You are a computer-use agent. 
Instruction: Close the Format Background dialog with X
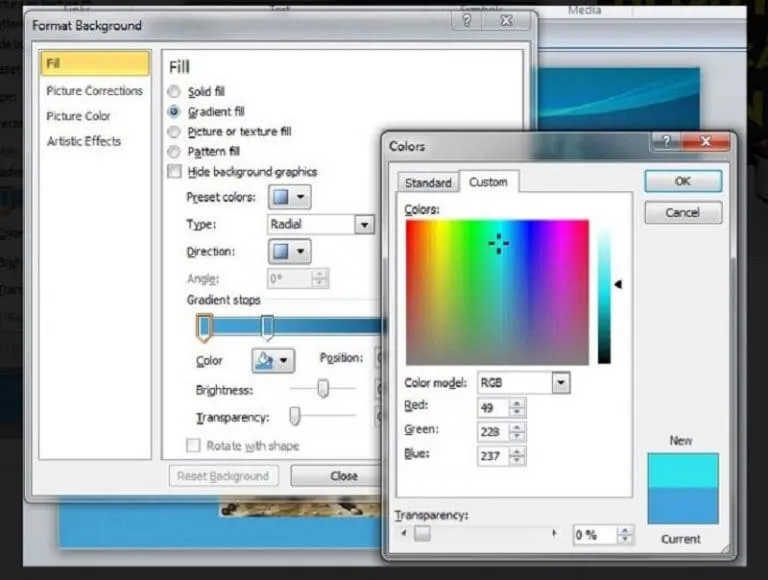coord(506,21)
